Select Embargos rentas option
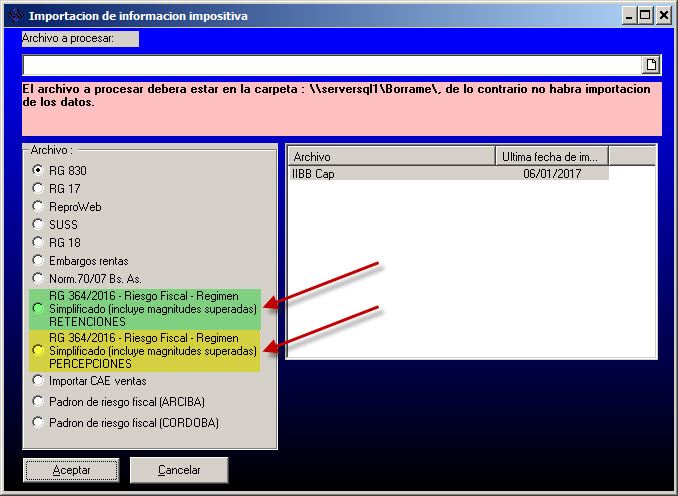This screenshot has width=678, height=496. click(39, 260)
